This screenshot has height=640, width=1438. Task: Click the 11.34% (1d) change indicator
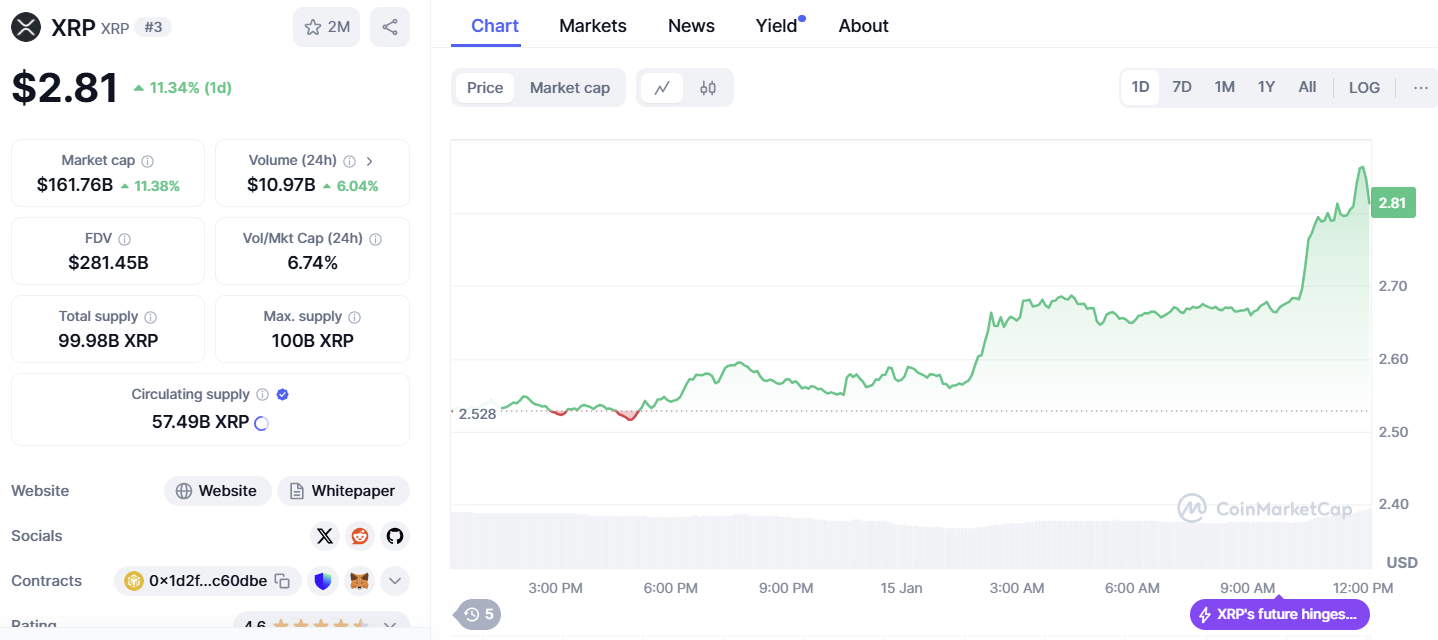tap(182, 88)
